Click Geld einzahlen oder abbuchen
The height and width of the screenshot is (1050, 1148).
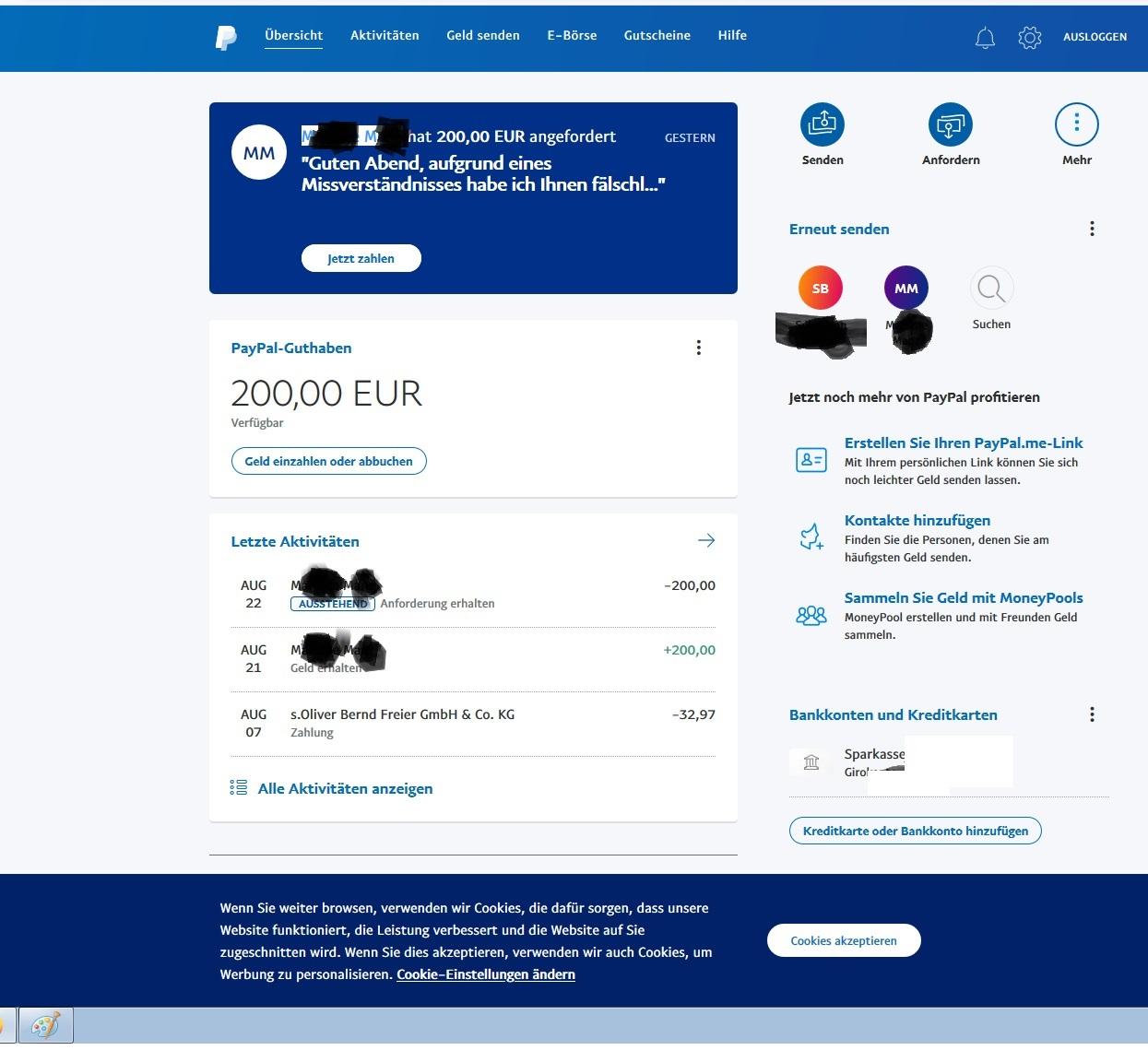329,461
